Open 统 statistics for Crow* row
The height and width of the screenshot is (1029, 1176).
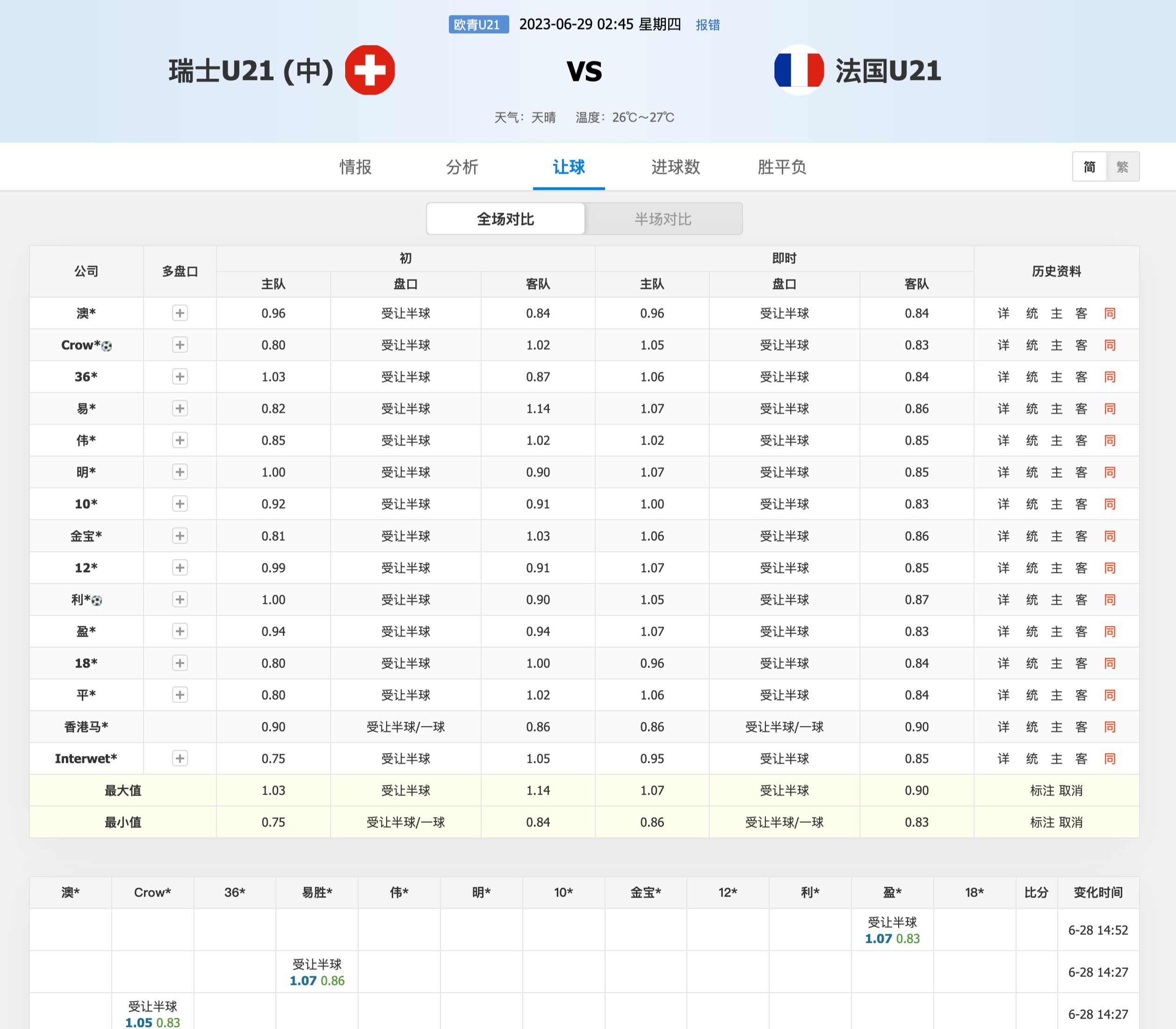pyautogui.click(x=1032, y=345)
